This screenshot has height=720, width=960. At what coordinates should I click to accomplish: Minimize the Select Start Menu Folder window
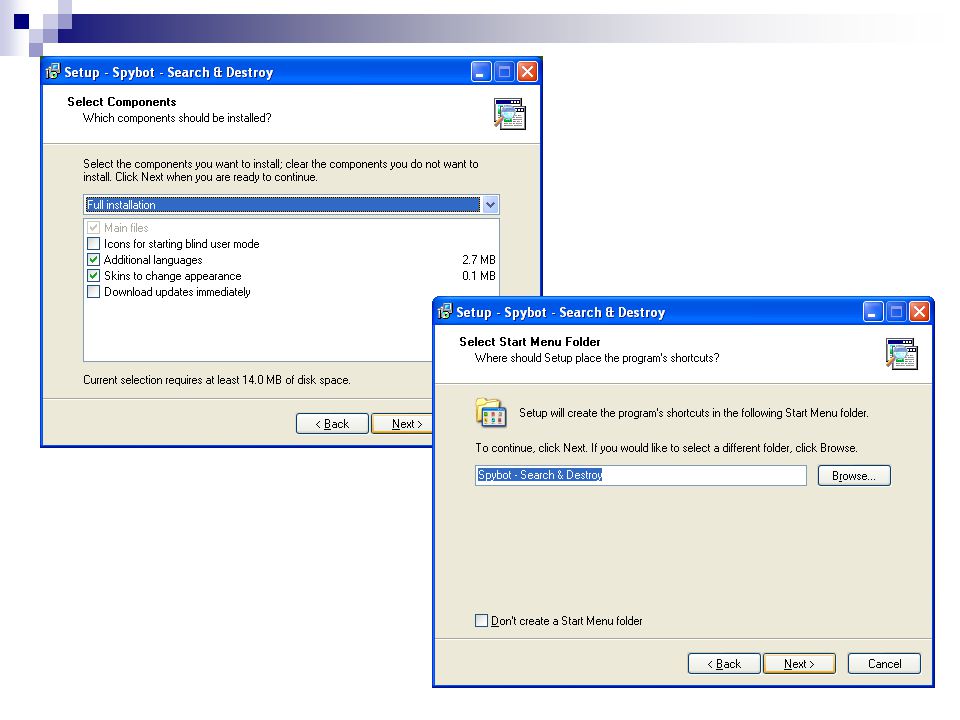pyautogui.click(x=873, y=312)
